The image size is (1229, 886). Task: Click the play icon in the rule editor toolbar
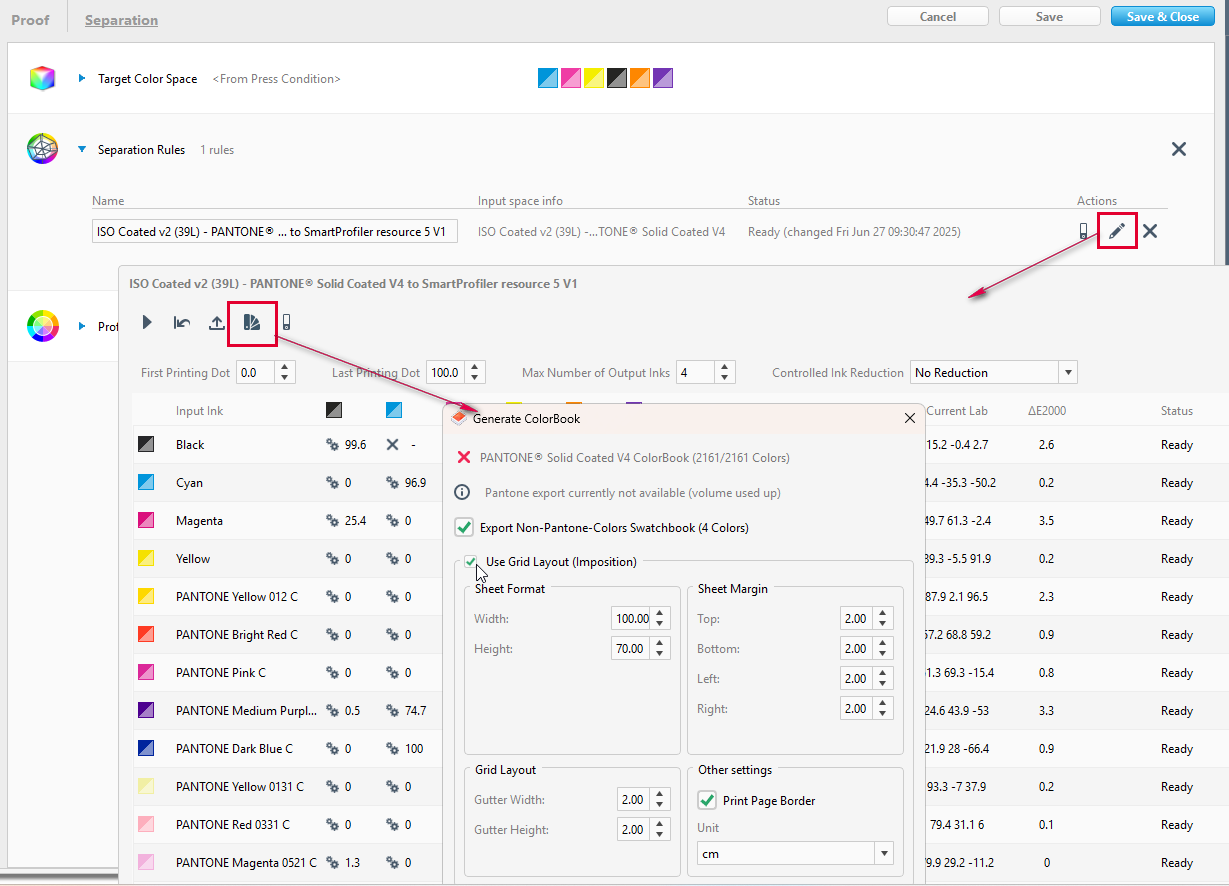[146, 322]
